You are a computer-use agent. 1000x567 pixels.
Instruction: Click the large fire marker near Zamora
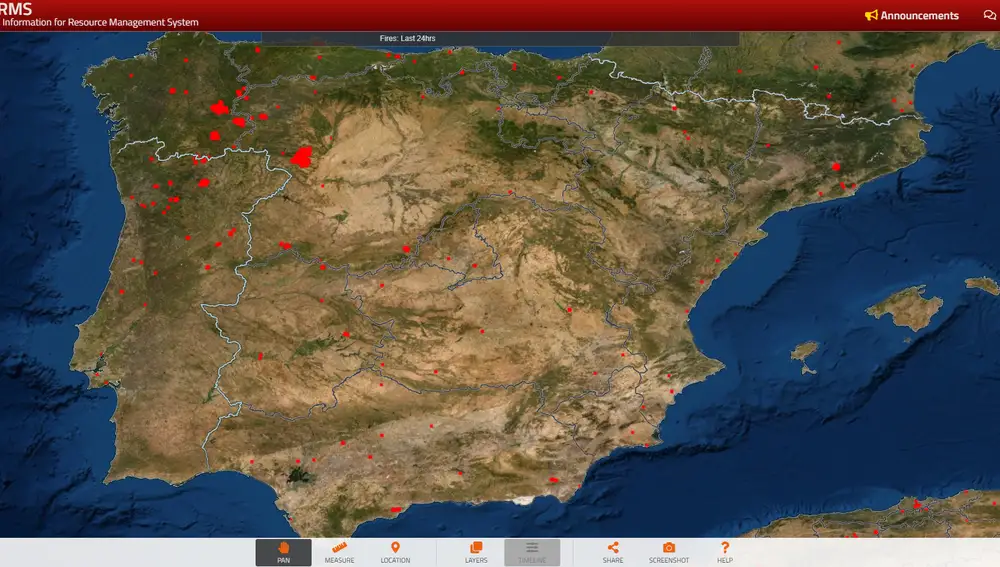pos(302,157)
